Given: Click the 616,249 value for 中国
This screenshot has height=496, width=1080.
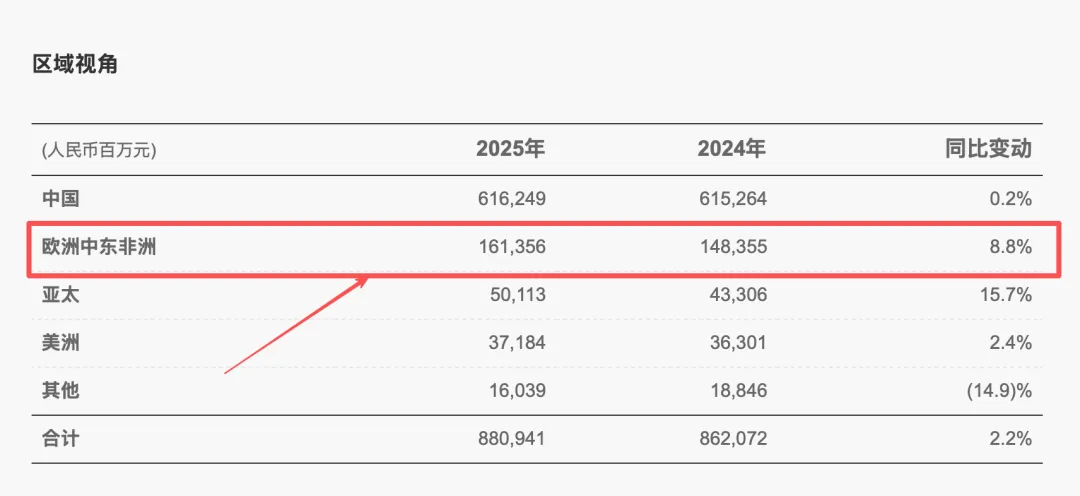Looking at the screenshot, I should (x=511, y=199).
